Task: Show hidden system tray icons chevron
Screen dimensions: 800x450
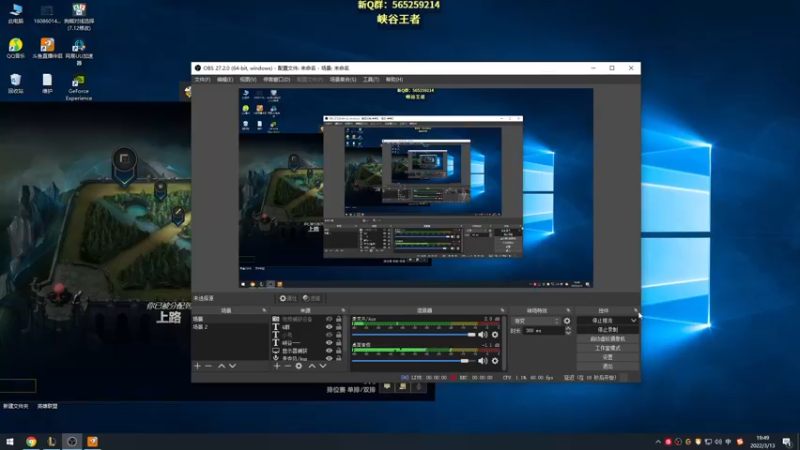Action: pos(658,442)
